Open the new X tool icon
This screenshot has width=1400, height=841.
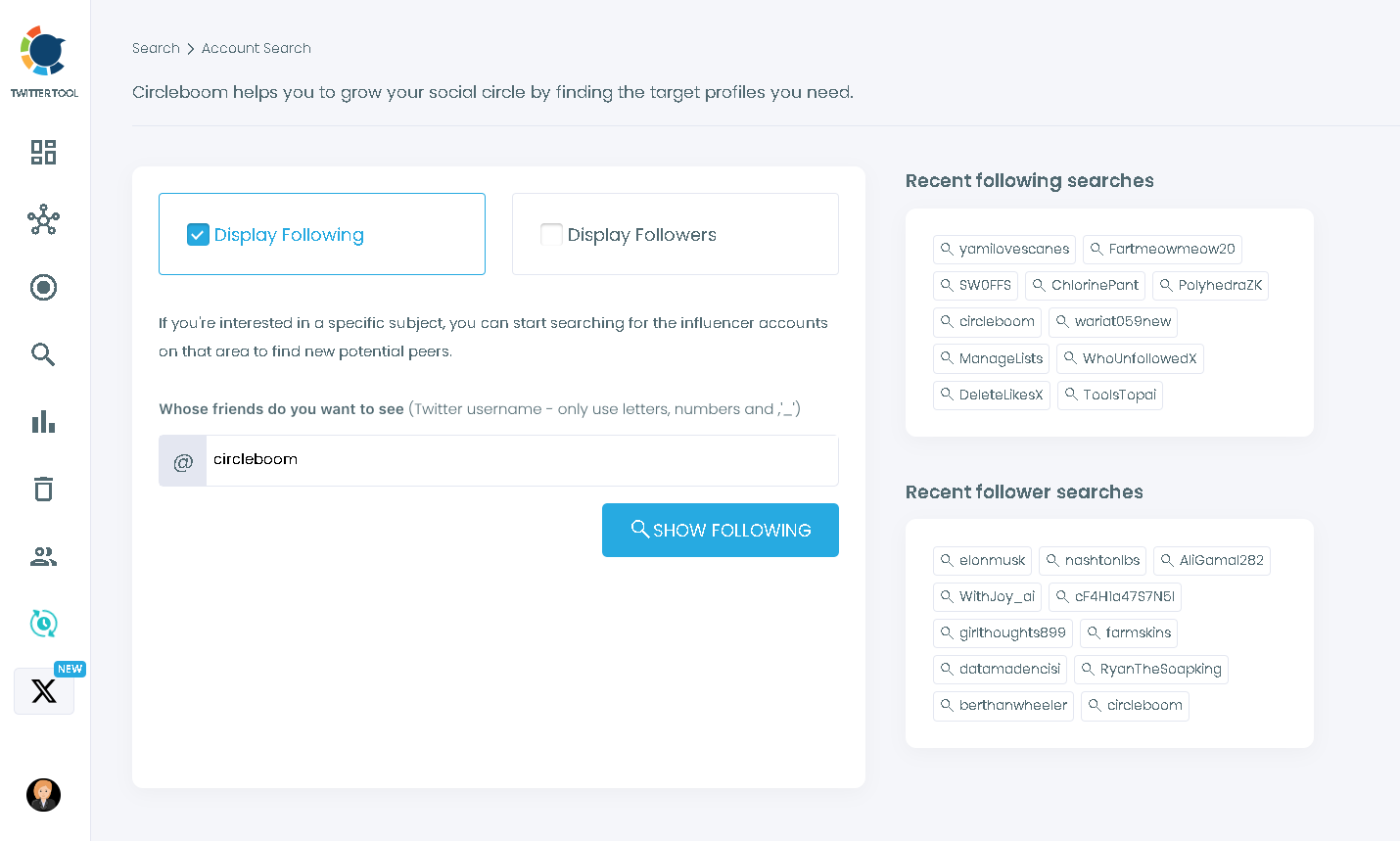[x=44, y=691]
